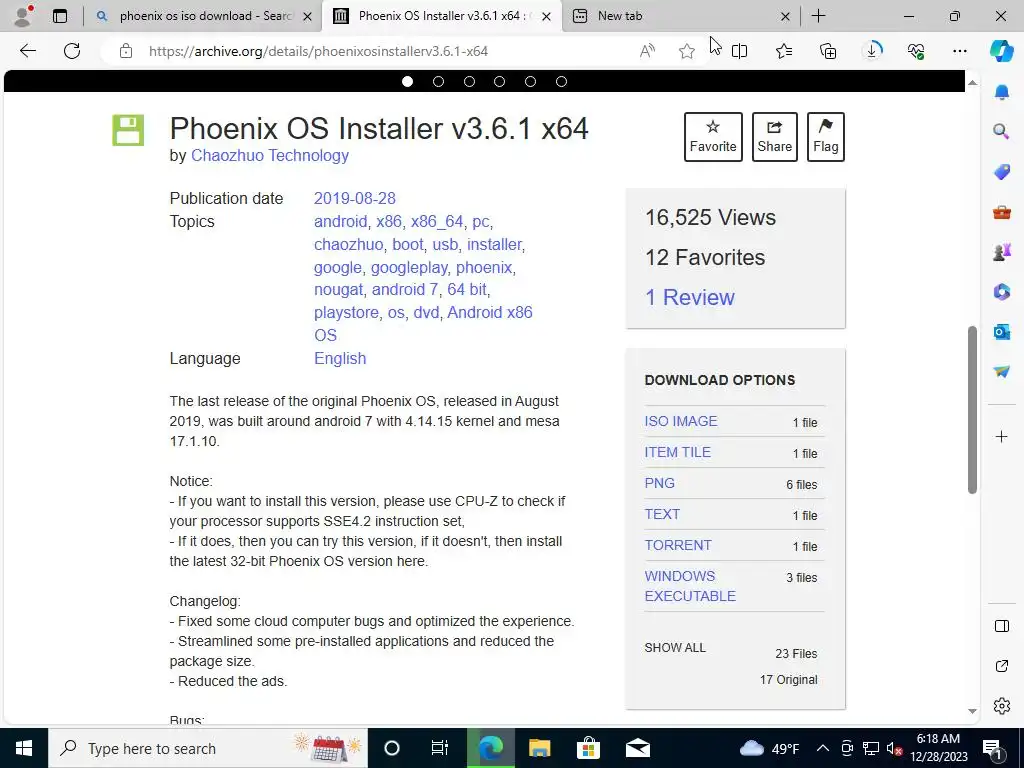Open sidebar Games chess icon
The width and height of the screenshot is (1024, 768).
coord(1002,251)
